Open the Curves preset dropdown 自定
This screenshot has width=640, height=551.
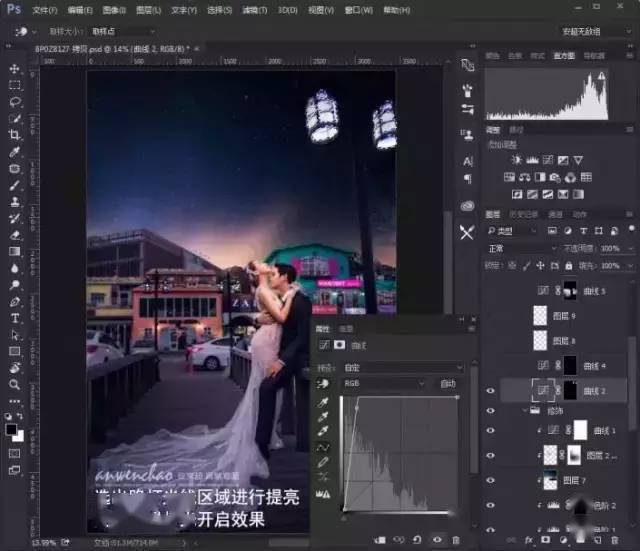402,367
